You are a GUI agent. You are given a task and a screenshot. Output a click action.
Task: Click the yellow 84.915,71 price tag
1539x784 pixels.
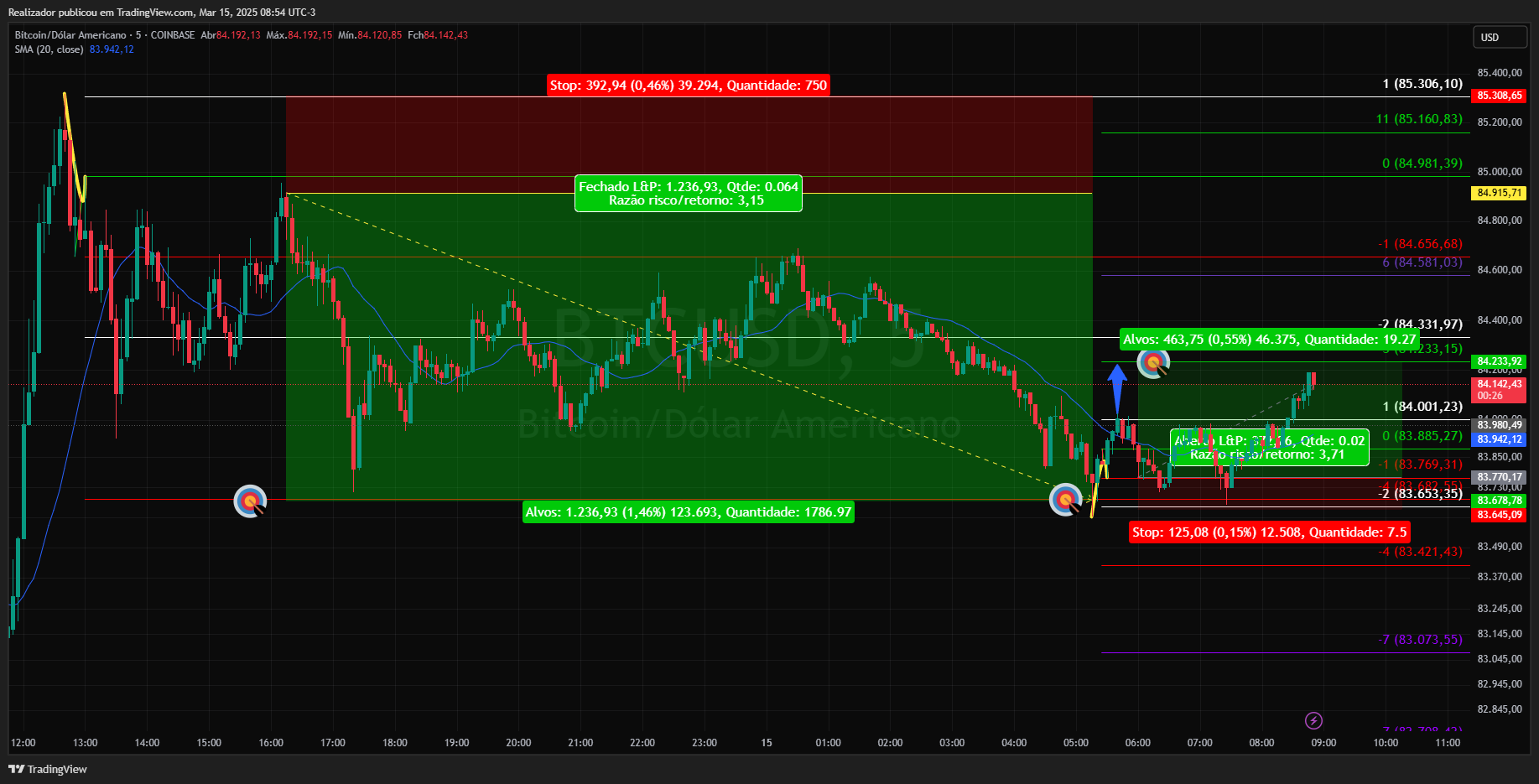1500,193
